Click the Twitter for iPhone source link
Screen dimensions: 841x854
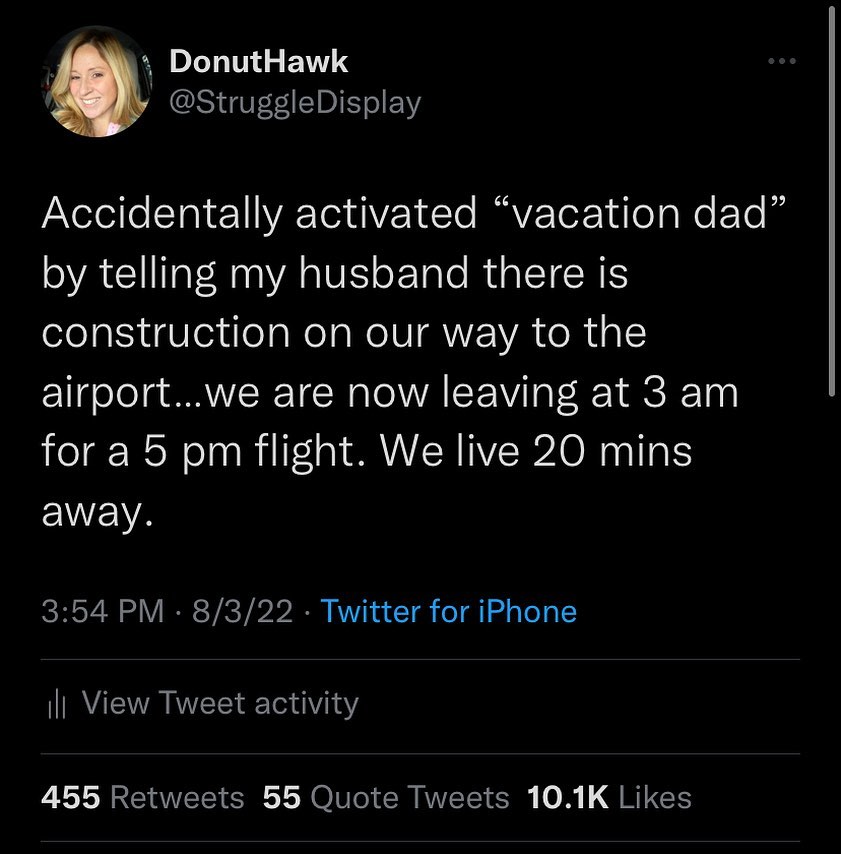(449, 611)
